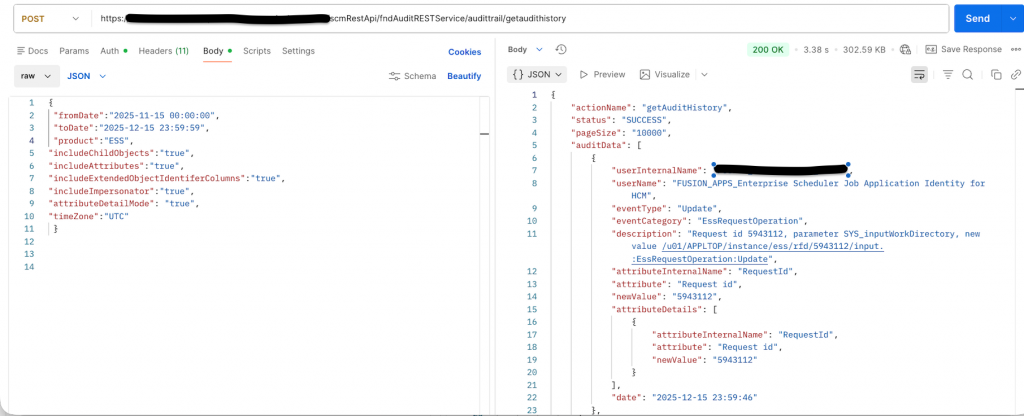Click the Visualize image icon
The height and width of the screenshot is (416, 1024).
coord(645,74)
